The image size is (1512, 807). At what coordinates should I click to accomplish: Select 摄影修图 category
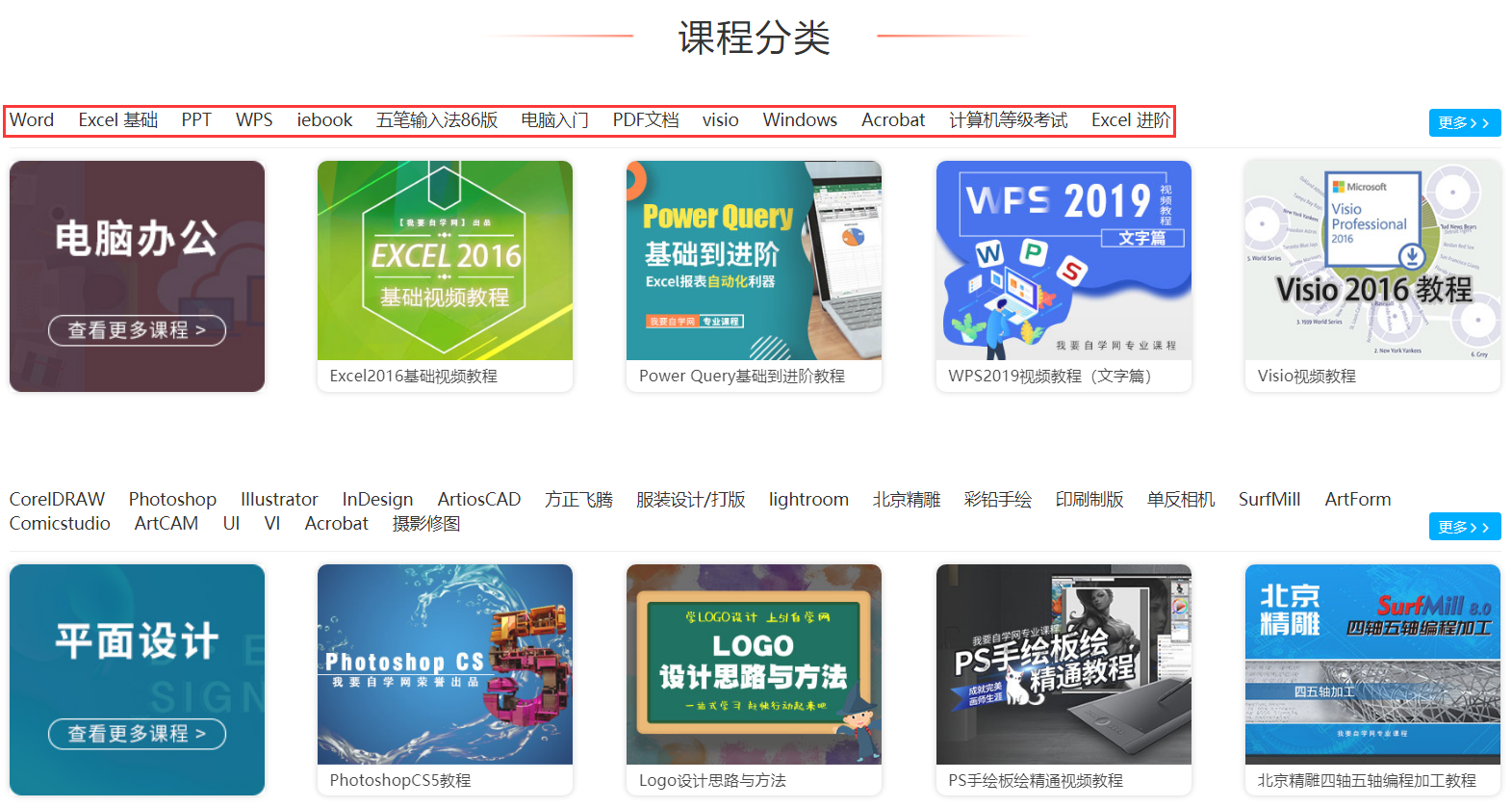pyautogui.click(x=426, y=523)
